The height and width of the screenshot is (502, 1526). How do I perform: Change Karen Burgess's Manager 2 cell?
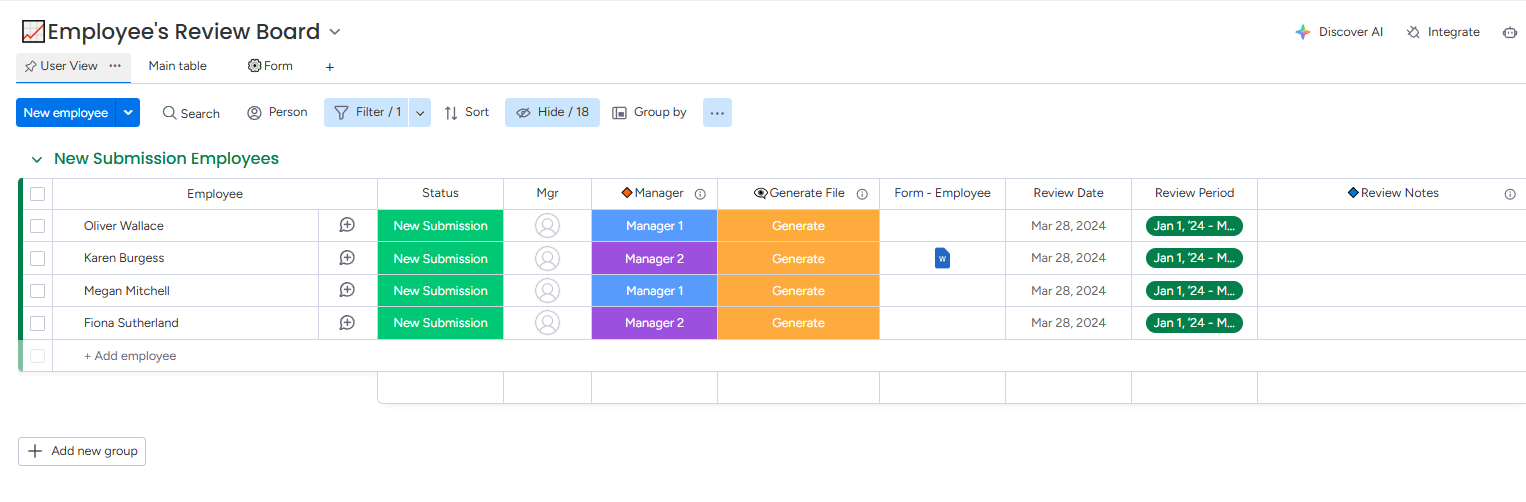point(654,258)
